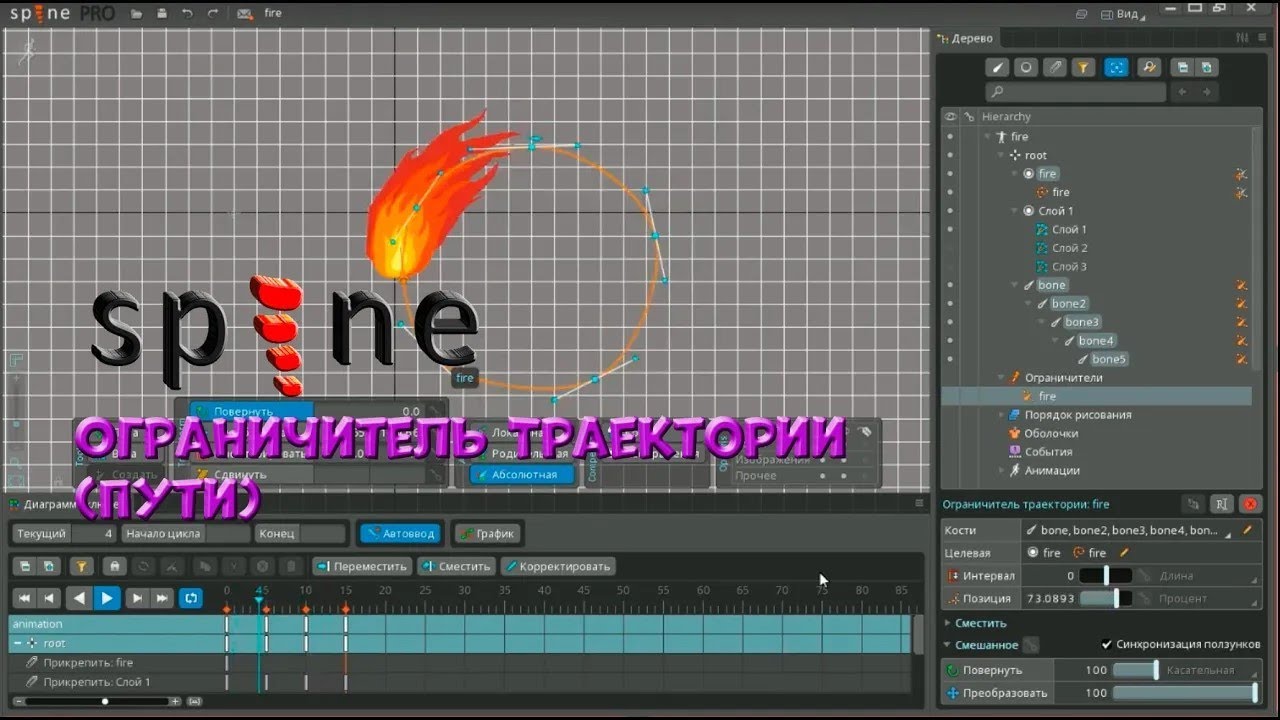This screenshot has height=720, width=1280.
Task: Collapse timeline rows icon in dopesheet toolbar
Action: coord(26,566)
